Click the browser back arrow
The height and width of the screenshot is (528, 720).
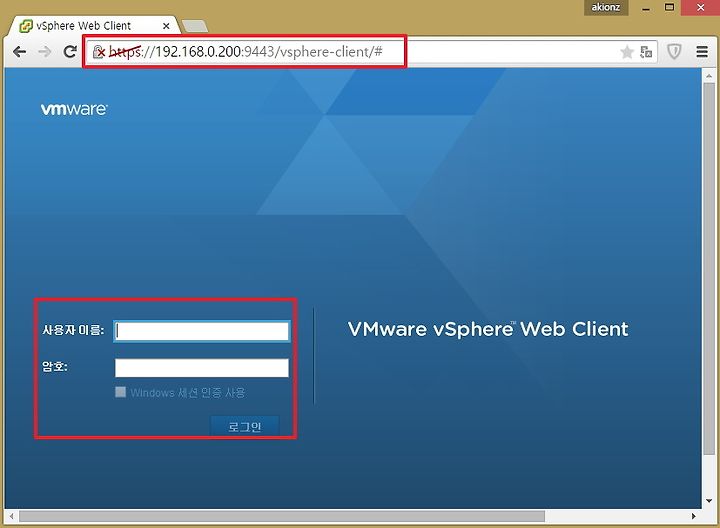(x=20, y=52)
